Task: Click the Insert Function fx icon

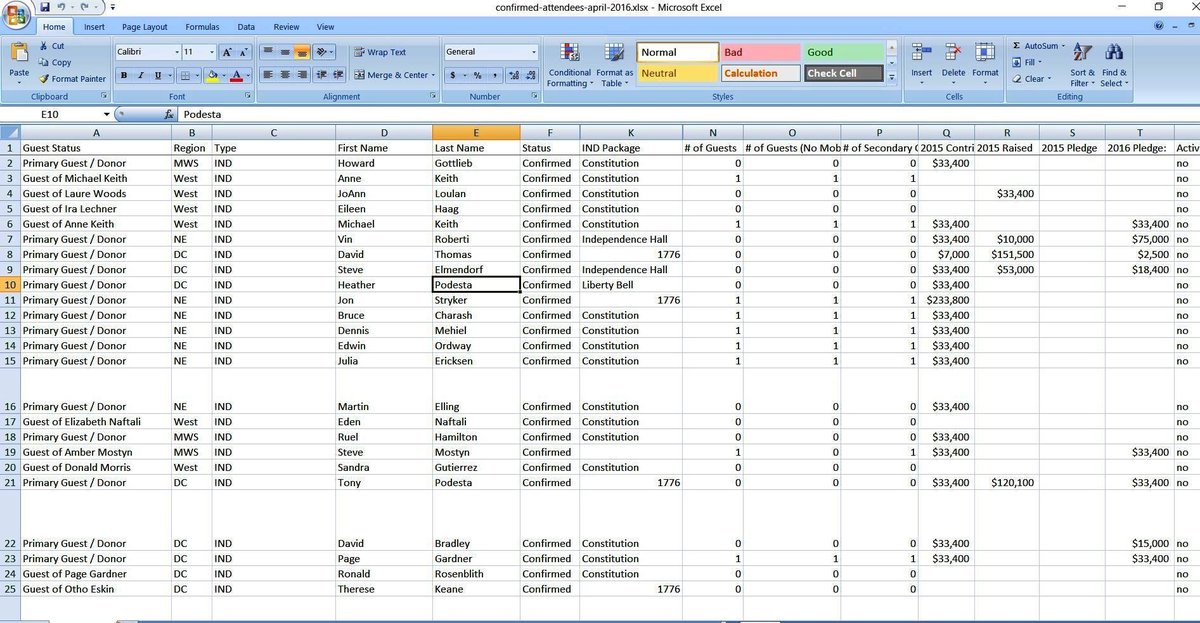Action: point(169,115)
